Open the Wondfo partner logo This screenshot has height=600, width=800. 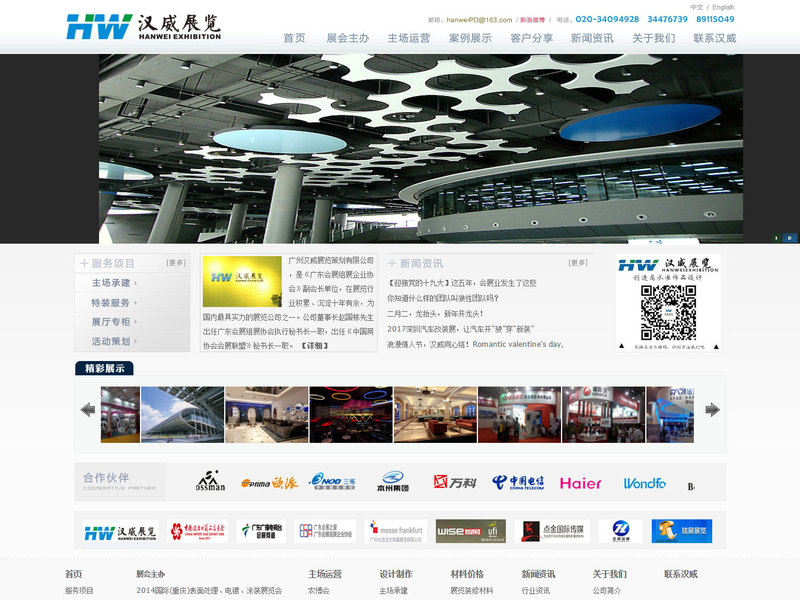coord(644,483)
